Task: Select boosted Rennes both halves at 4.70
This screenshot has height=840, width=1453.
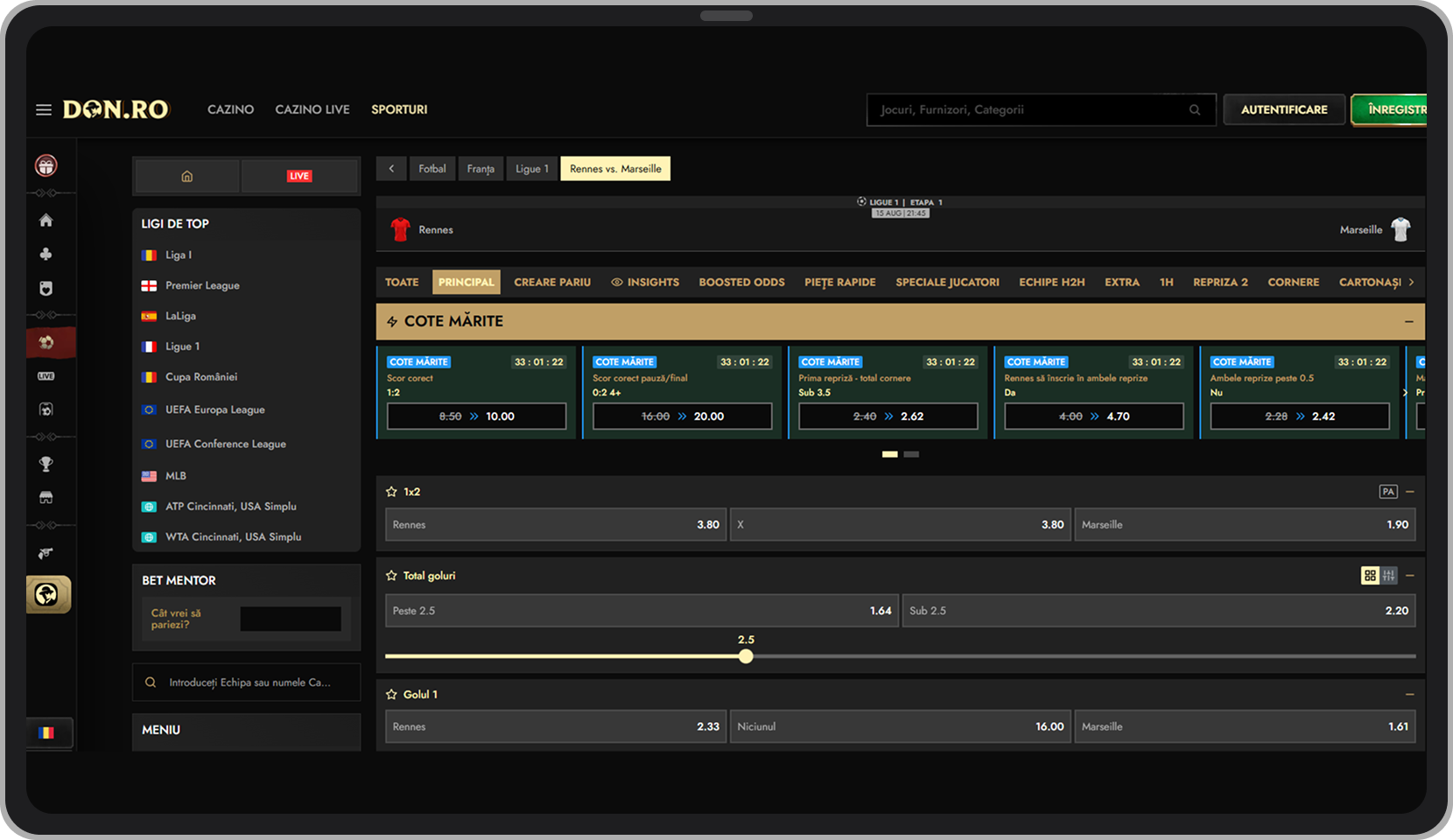Action: (x=1094, y=416)
